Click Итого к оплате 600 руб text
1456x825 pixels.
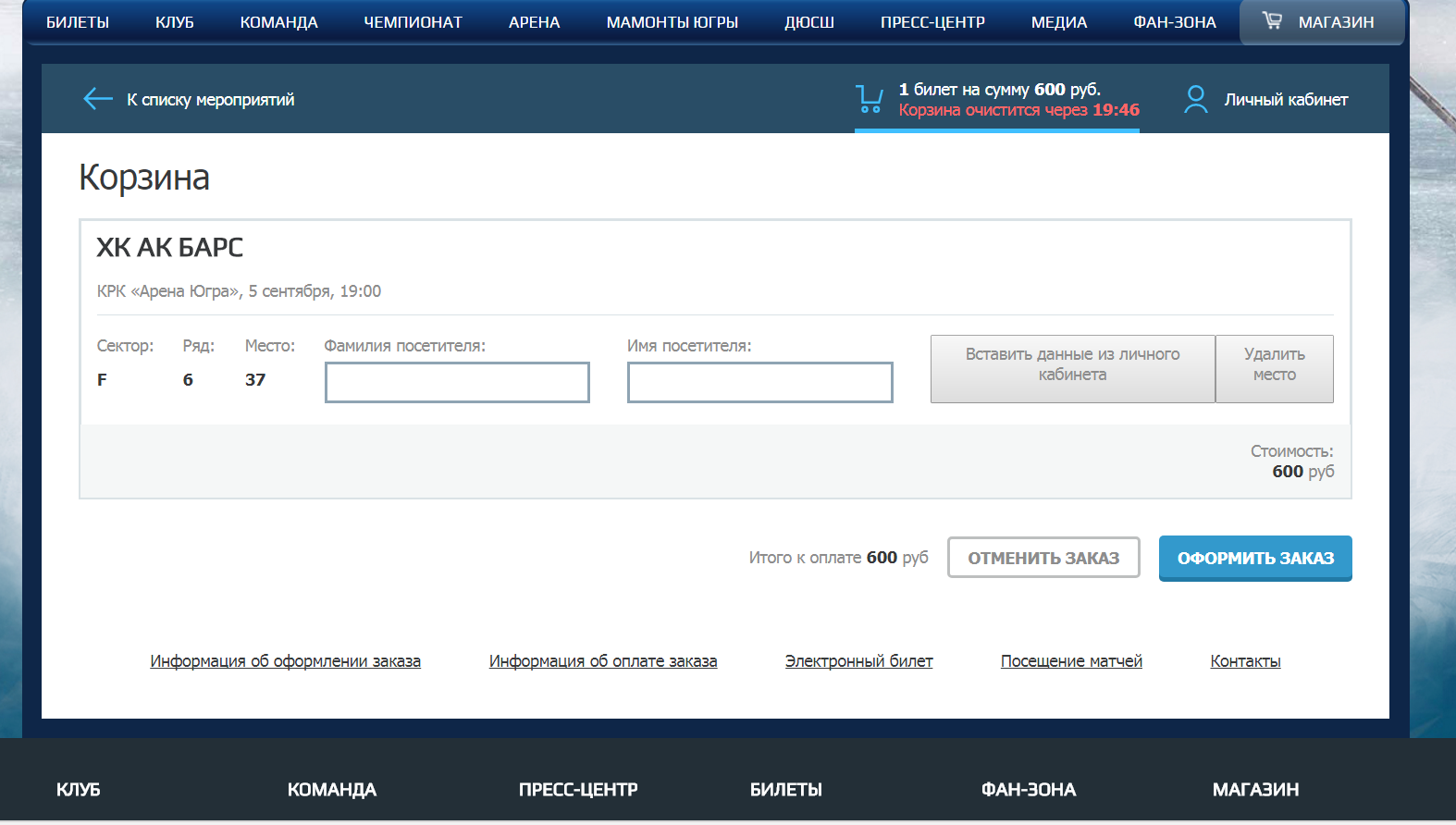click(839, 558)
